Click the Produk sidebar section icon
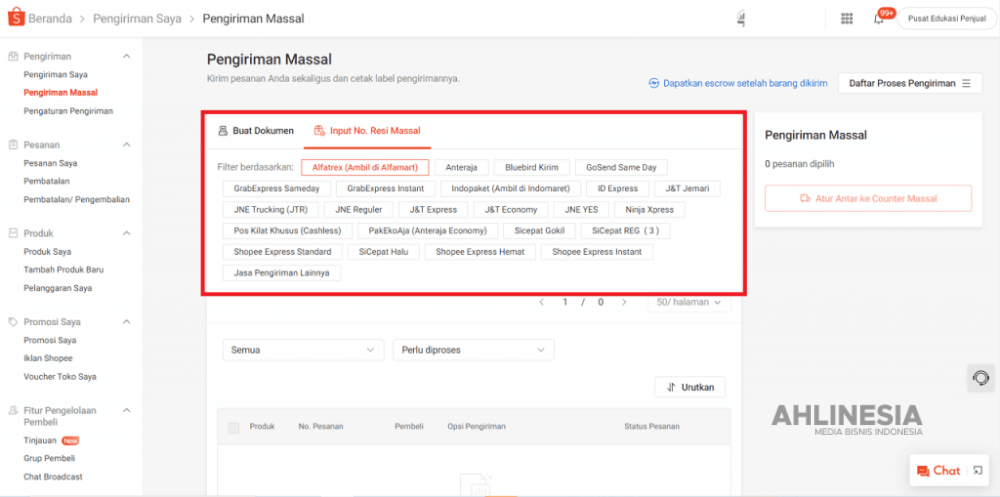The width and height of the screenshot is (1000, 497). (x=13, y=234)
